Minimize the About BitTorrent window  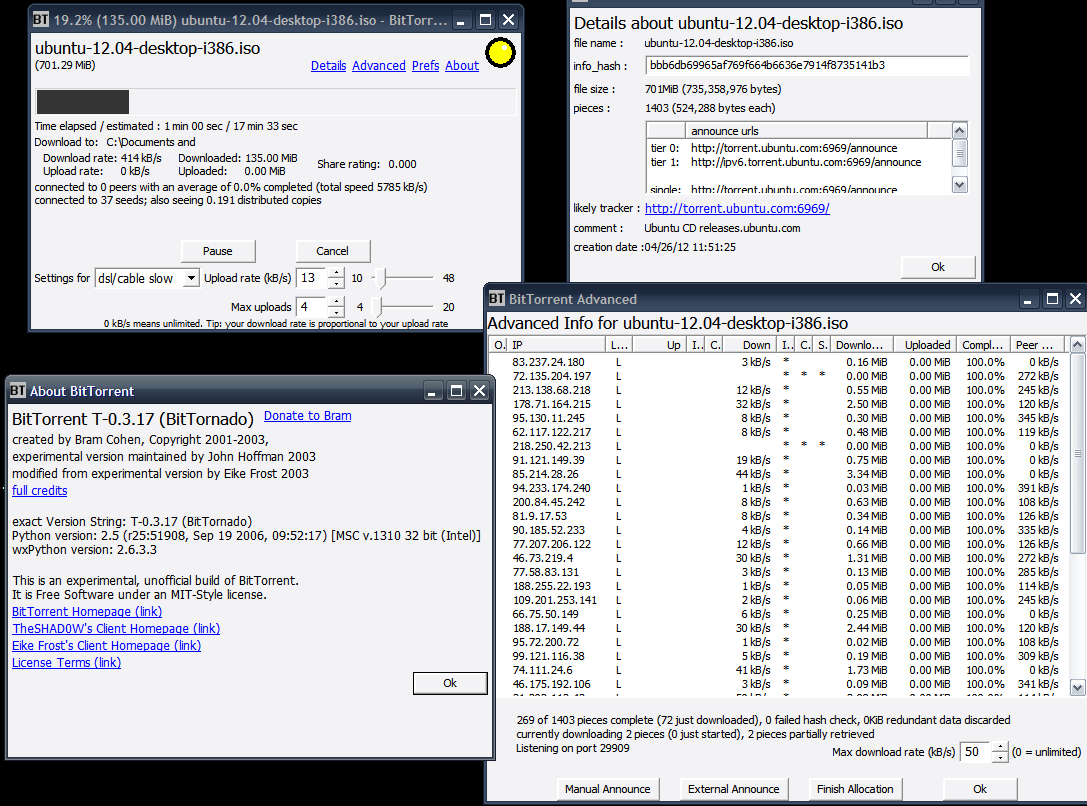(x=433, y=391)
